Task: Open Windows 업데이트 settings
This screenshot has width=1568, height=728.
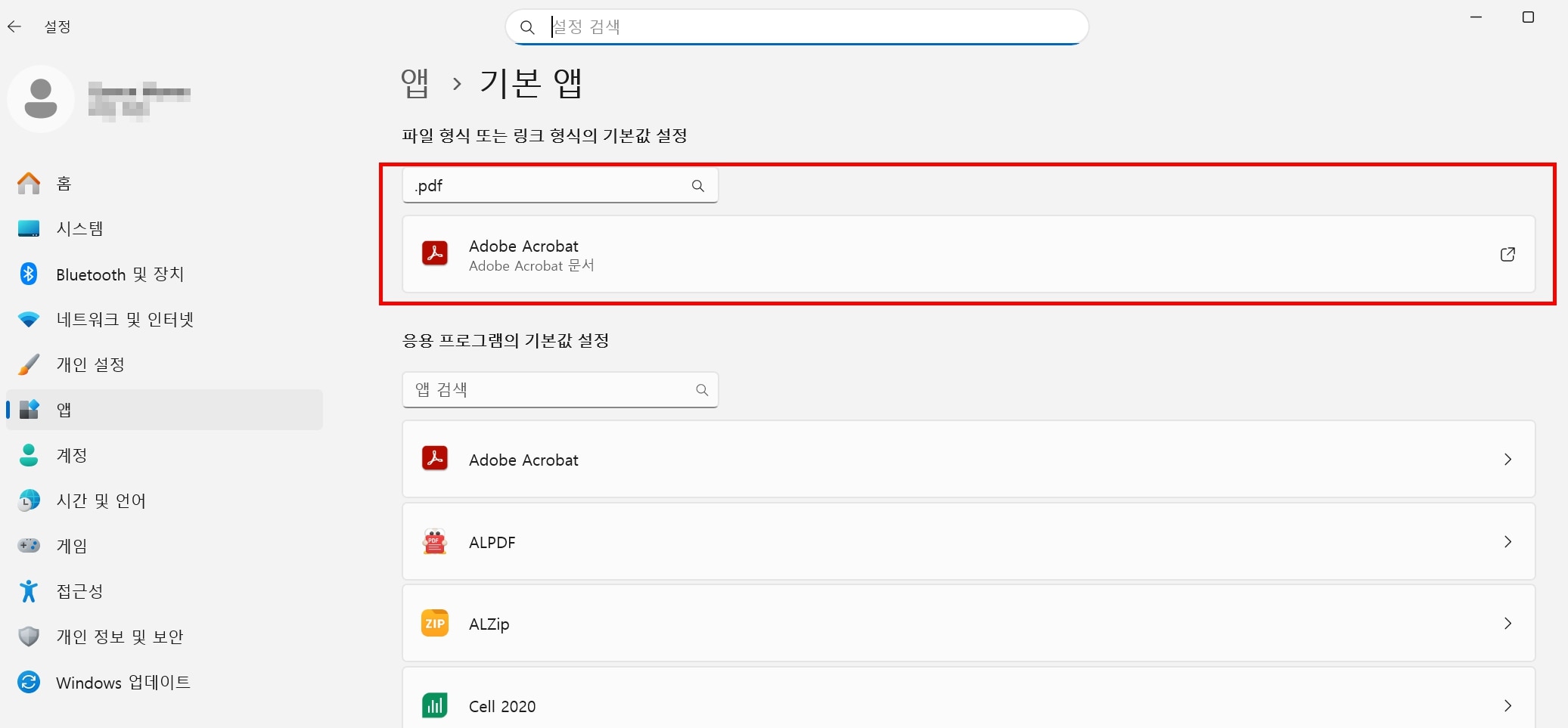Action: (164, 682)
